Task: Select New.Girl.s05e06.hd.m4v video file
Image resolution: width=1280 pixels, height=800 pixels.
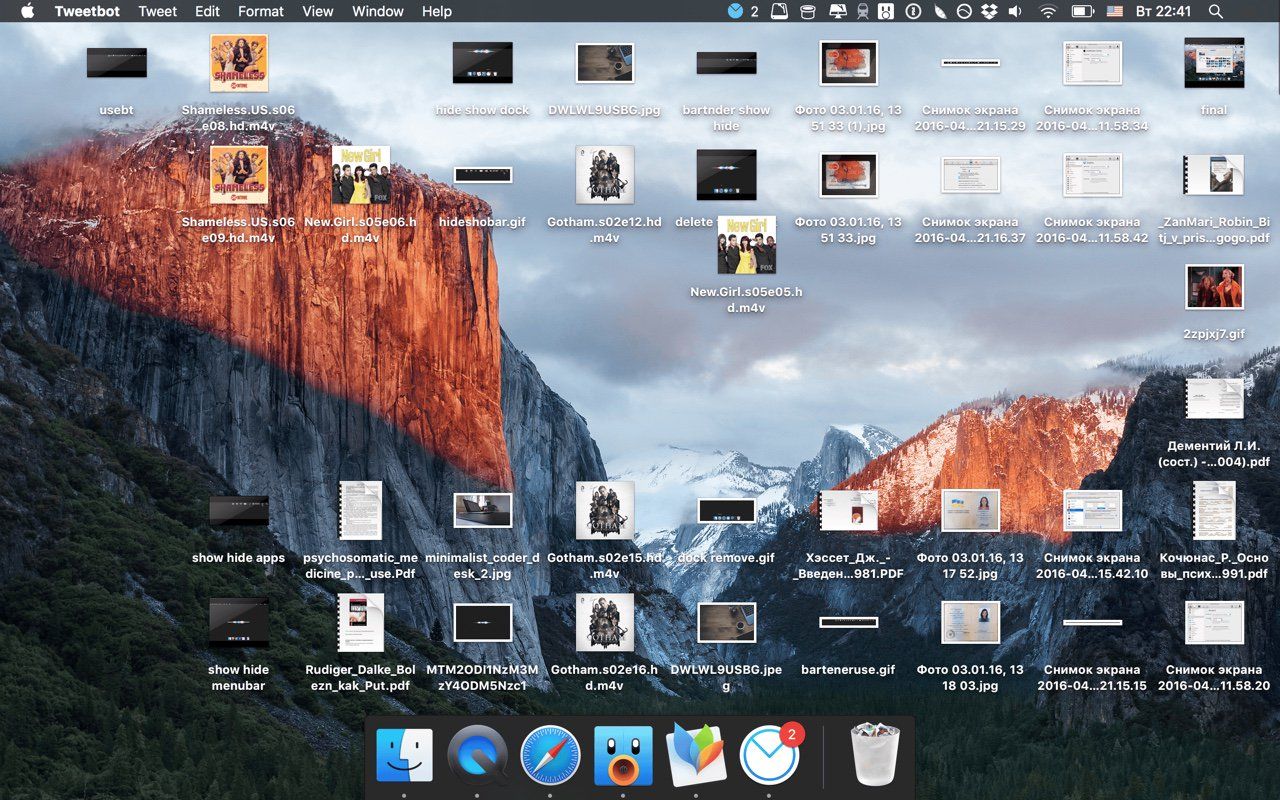Action: [x=361, y=175]
